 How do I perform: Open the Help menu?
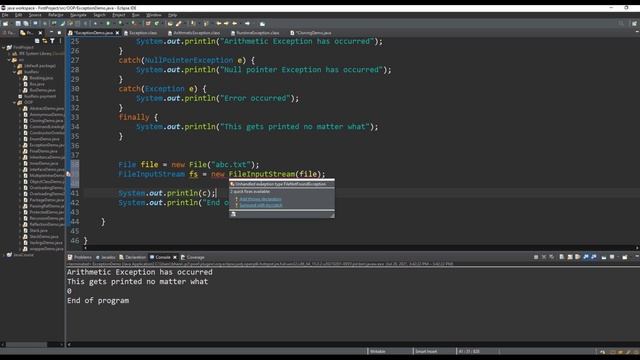[x=172, y=15]
